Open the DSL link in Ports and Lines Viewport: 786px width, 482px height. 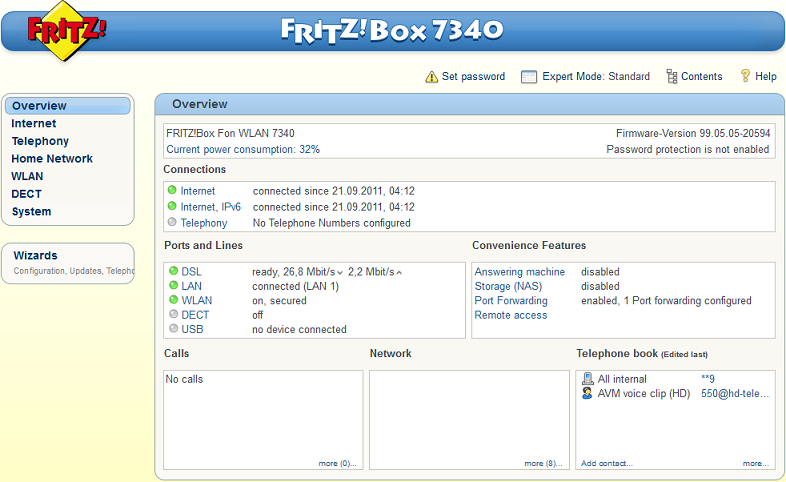click(191, 272)
